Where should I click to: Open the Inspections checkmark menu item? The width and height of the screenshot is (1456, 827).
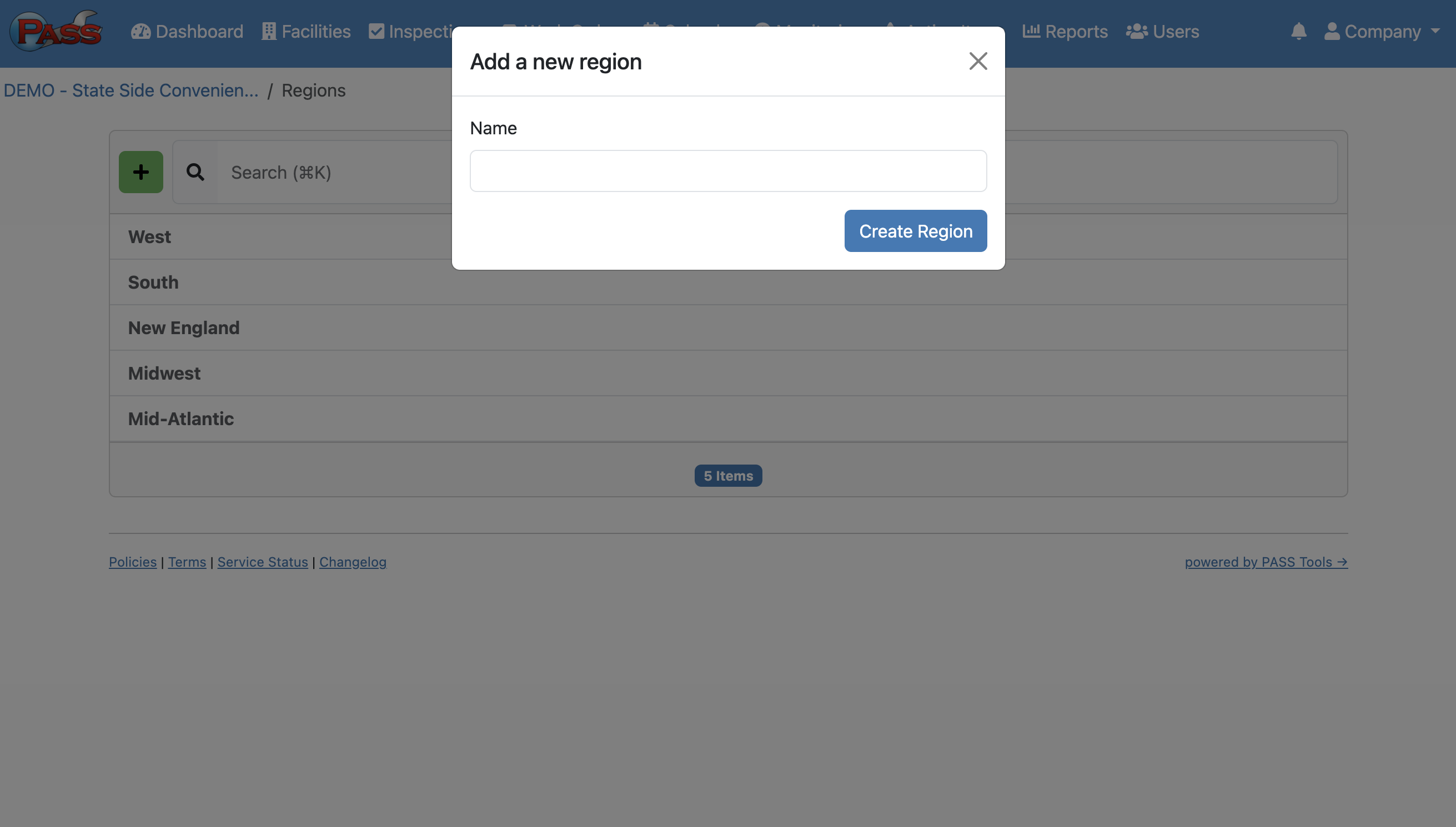click(x=410, y=31)
